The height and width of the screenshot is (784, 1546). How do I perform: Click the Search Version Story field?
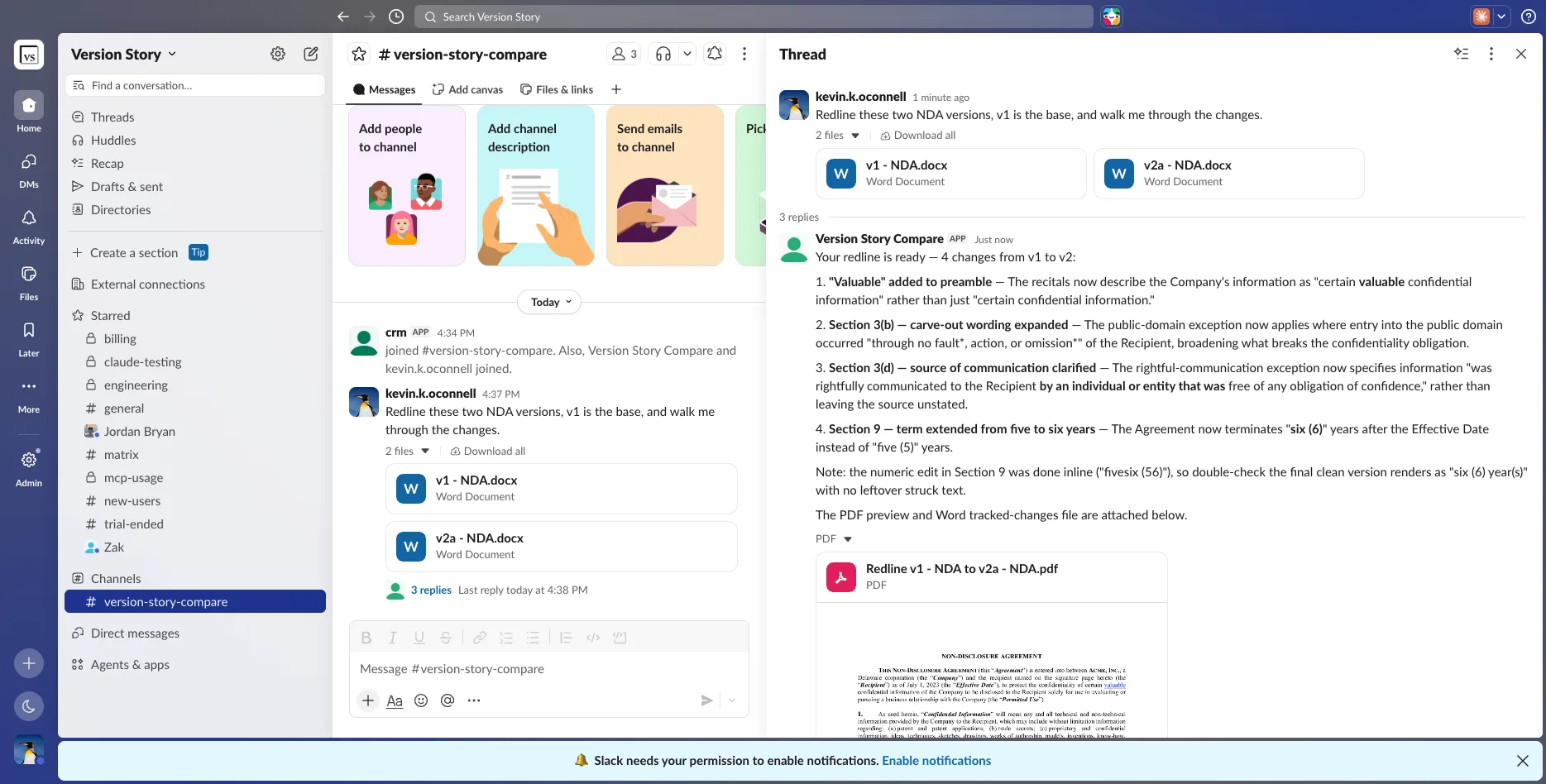[754, 17]
